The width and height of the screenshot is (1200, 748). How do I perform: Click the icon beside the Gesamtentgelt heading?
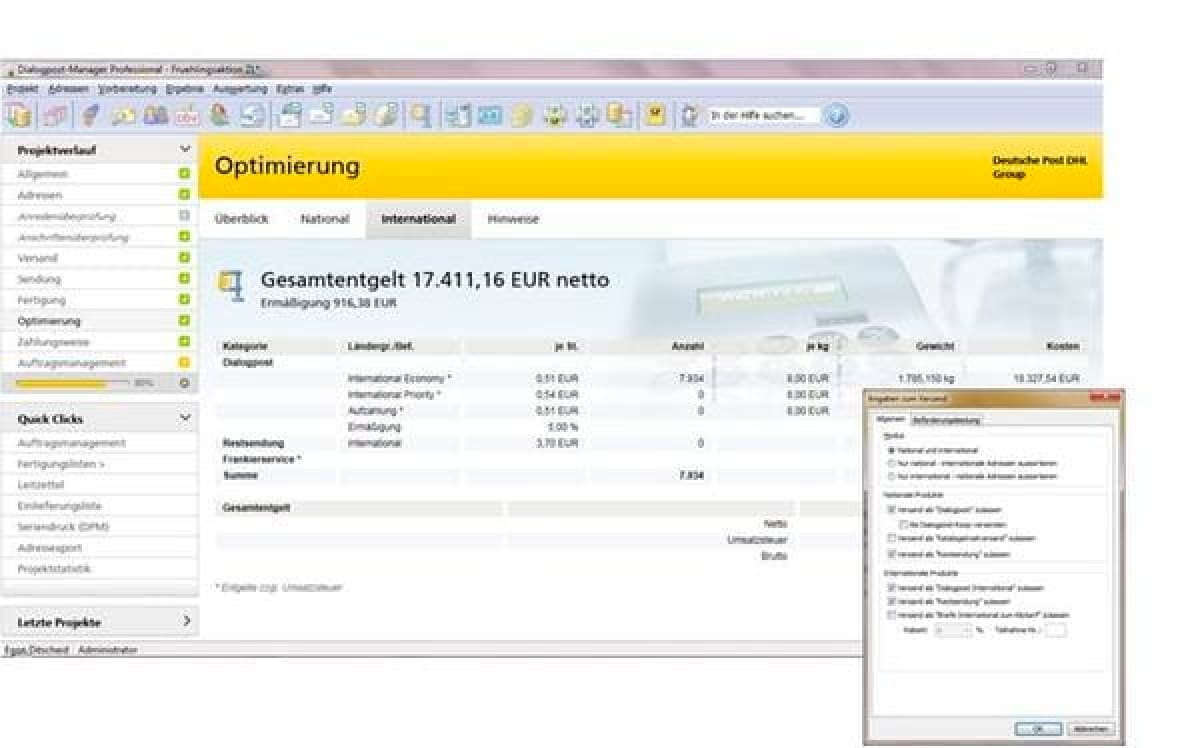pos(230,286)
